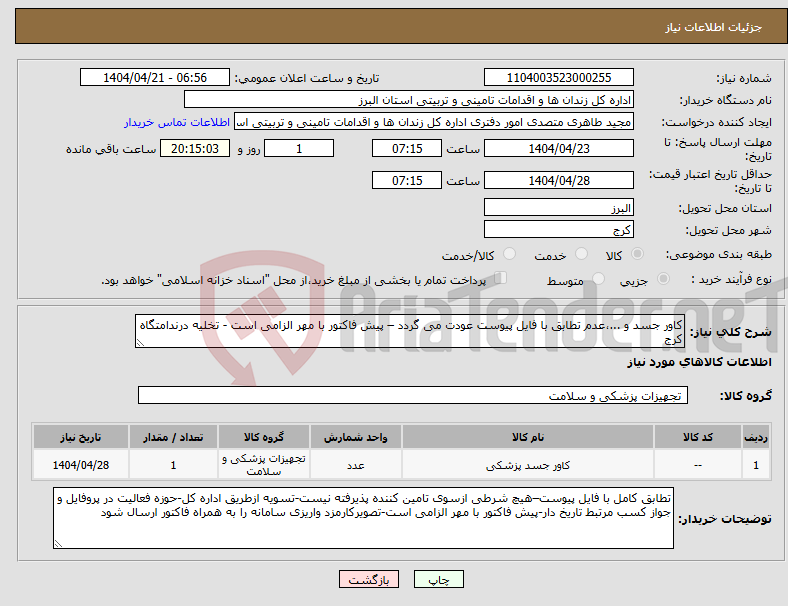Click the اطلاعات کالاهای مورد نیاز heading

(x=699, y=362)
